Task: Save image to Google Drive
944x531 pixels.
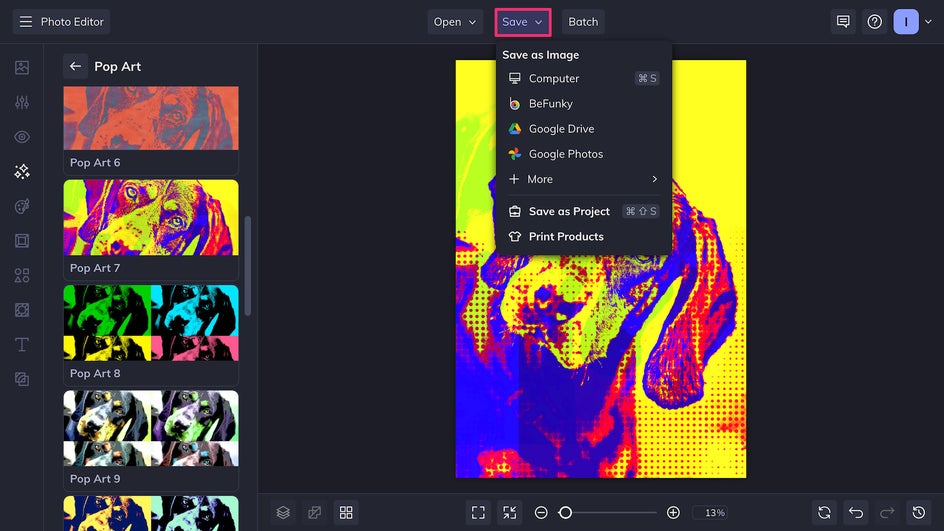Action: (x=583, y=129)
